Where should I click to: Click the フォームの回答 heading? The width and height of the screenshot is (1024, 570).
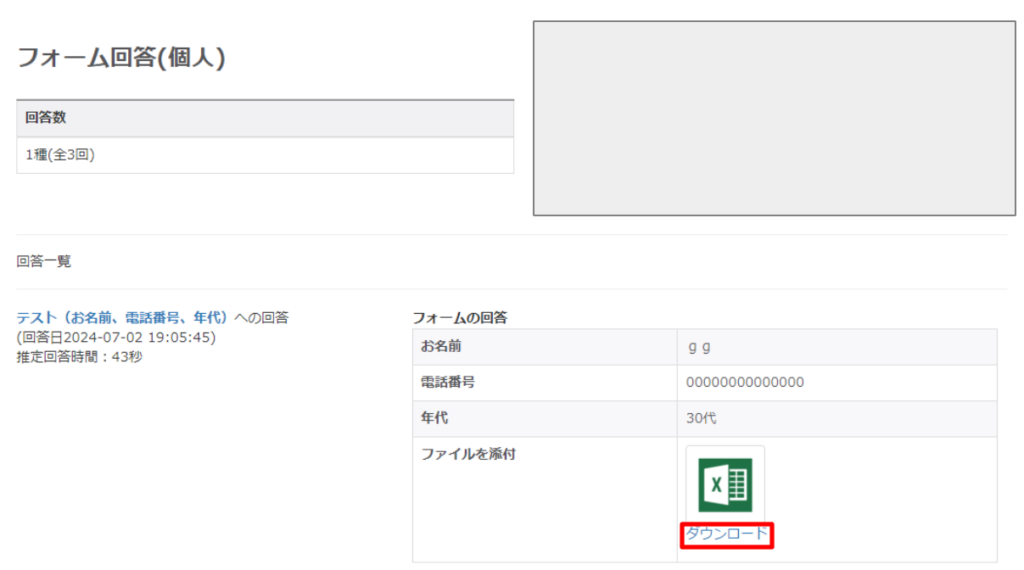460,318
